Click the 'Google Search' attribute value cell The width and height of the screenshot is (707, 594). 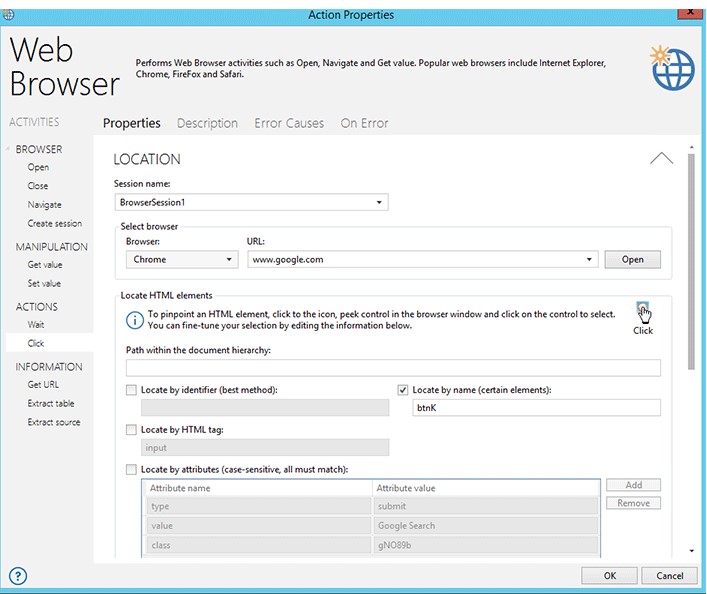(x=486, y=525)
